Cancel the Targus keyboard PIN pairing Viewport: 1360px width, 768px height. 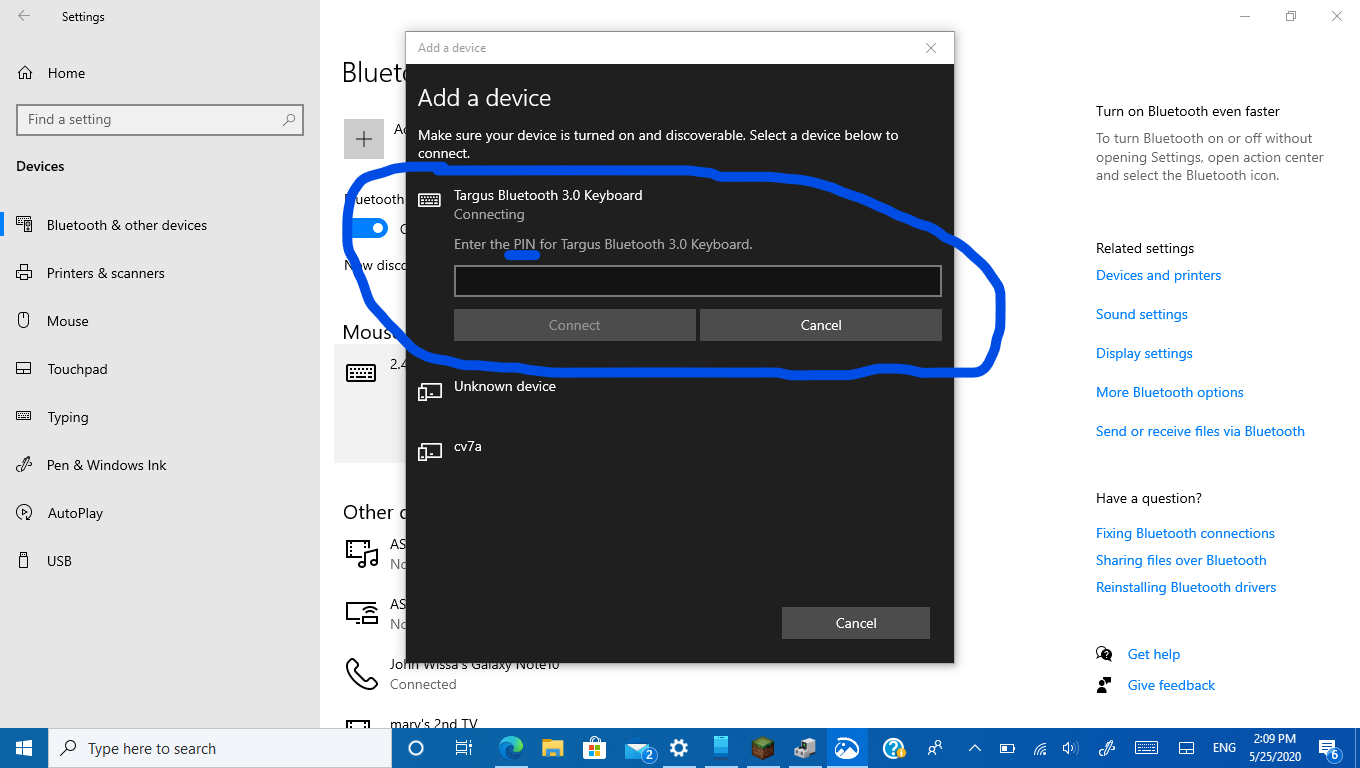pos(821,325)
